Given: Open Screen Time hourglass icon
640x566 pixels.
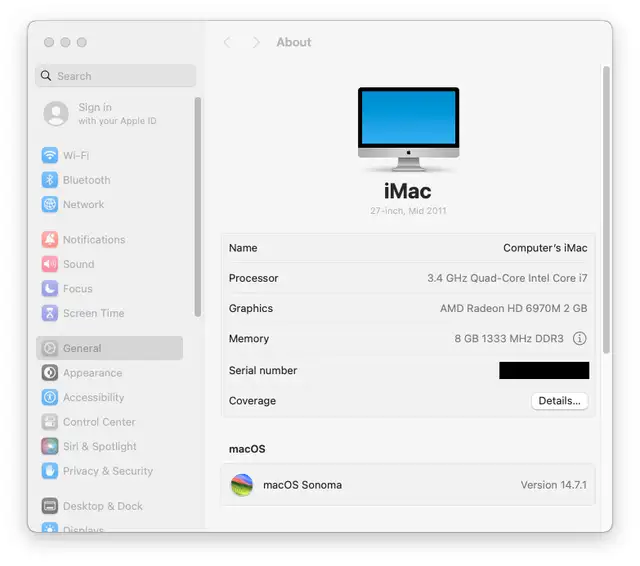Looking at the screenshot, I should [x=50, y=313].
